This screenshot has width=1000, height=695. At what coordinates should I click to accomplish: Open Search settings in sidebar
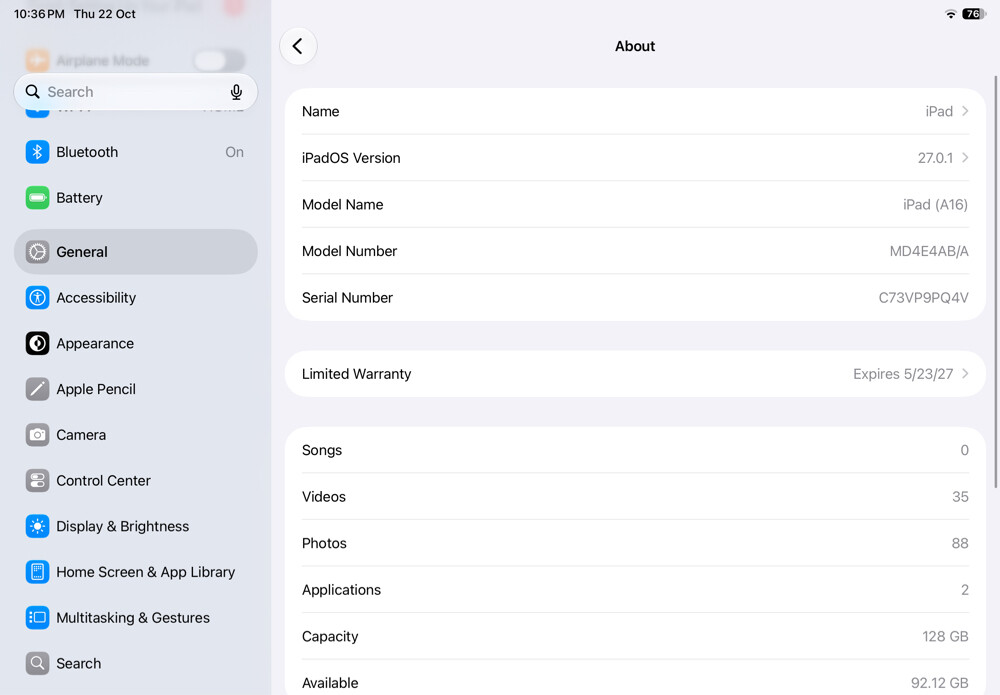coord(136,664)
